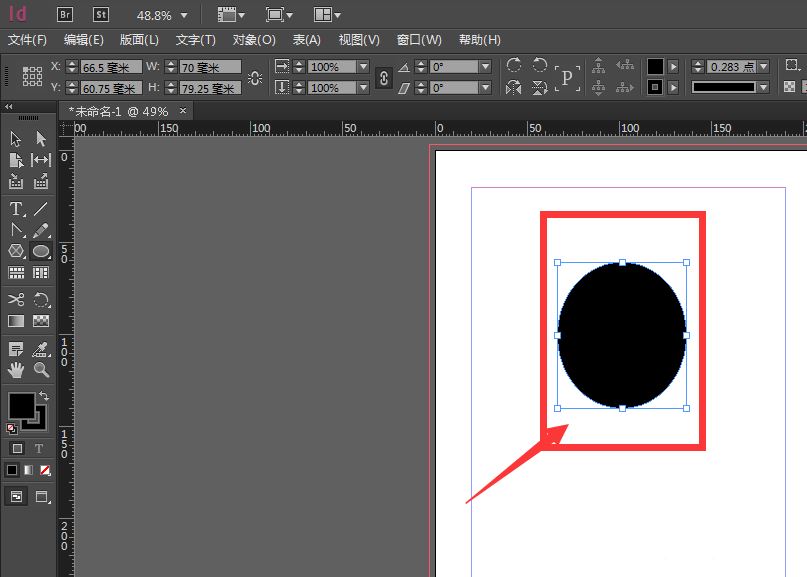Select the Content Placer tool
The width and height of the screenshot is (807, 577).
(41, 181)
